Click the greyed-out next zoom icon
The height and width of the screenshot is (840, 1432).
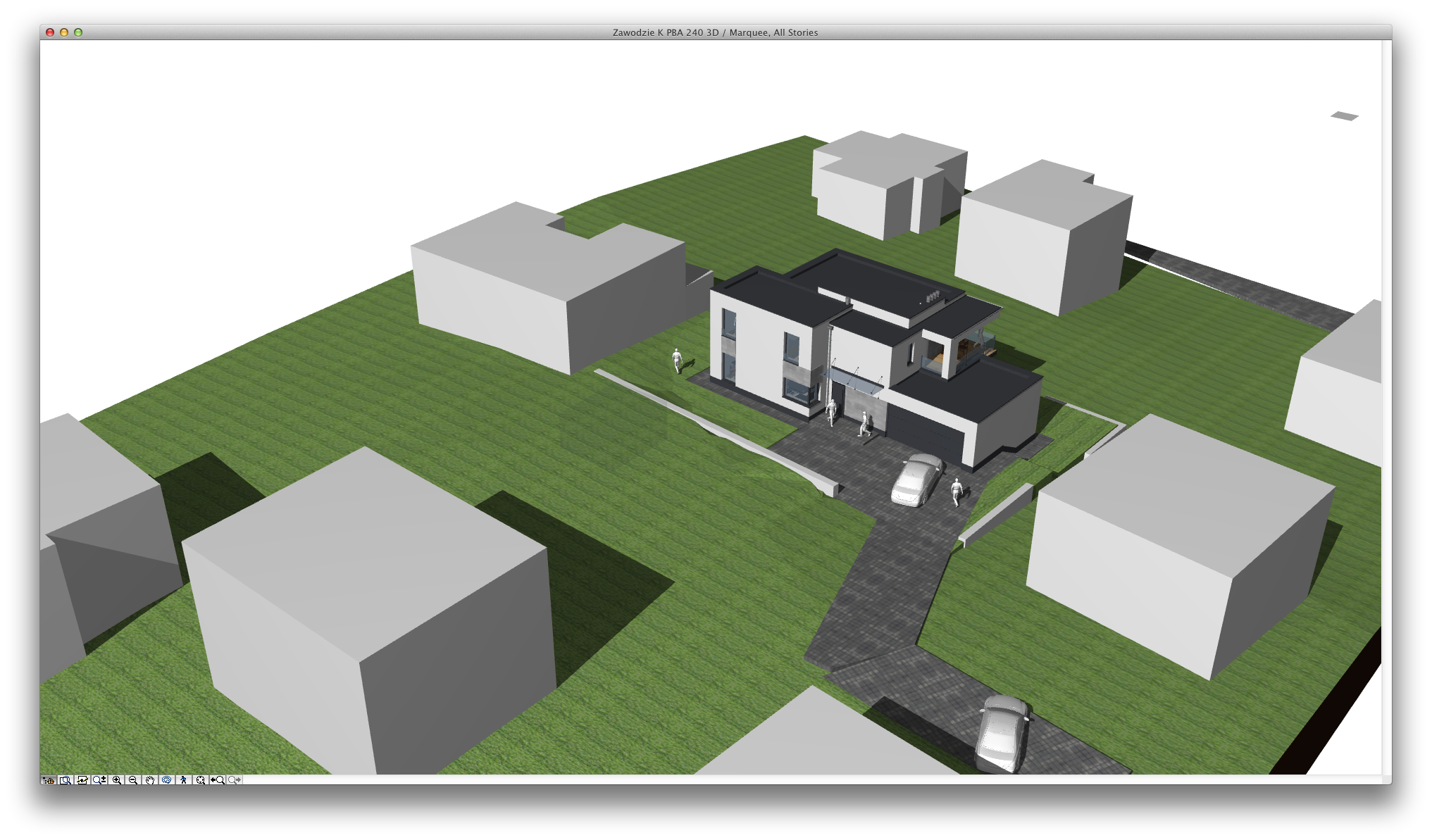[x=234, y=780]
